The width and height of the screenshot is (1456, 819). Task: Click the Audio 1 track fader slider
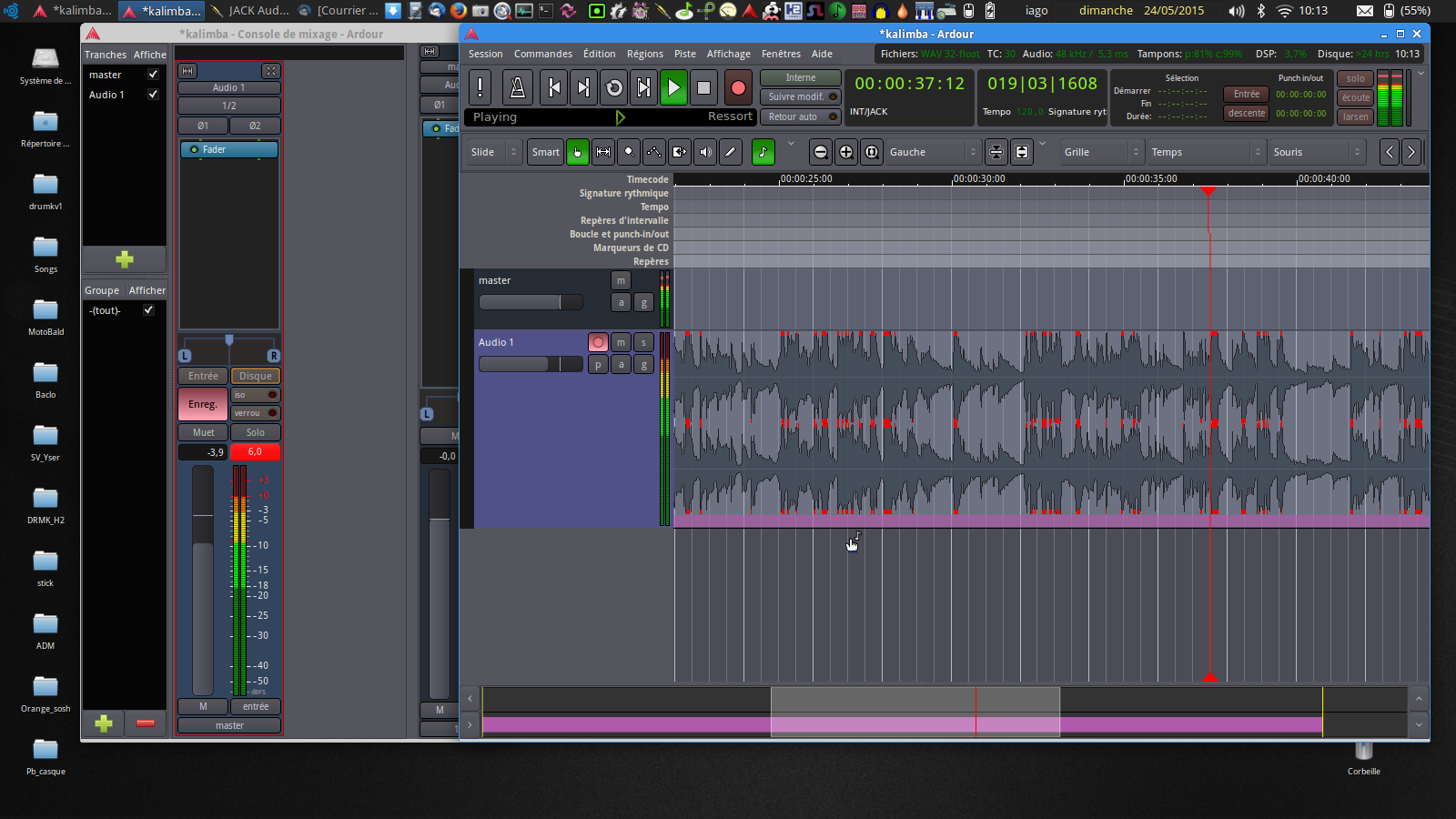531,364
